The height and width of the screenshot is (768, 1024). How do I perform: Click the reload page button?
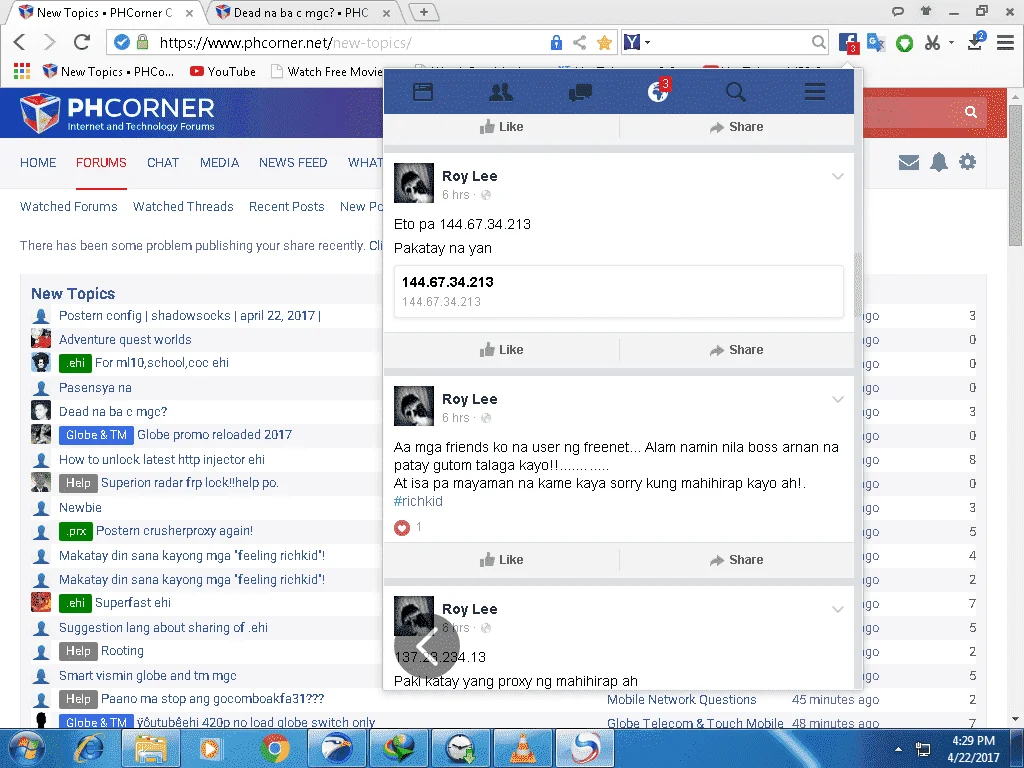[82, 42]
